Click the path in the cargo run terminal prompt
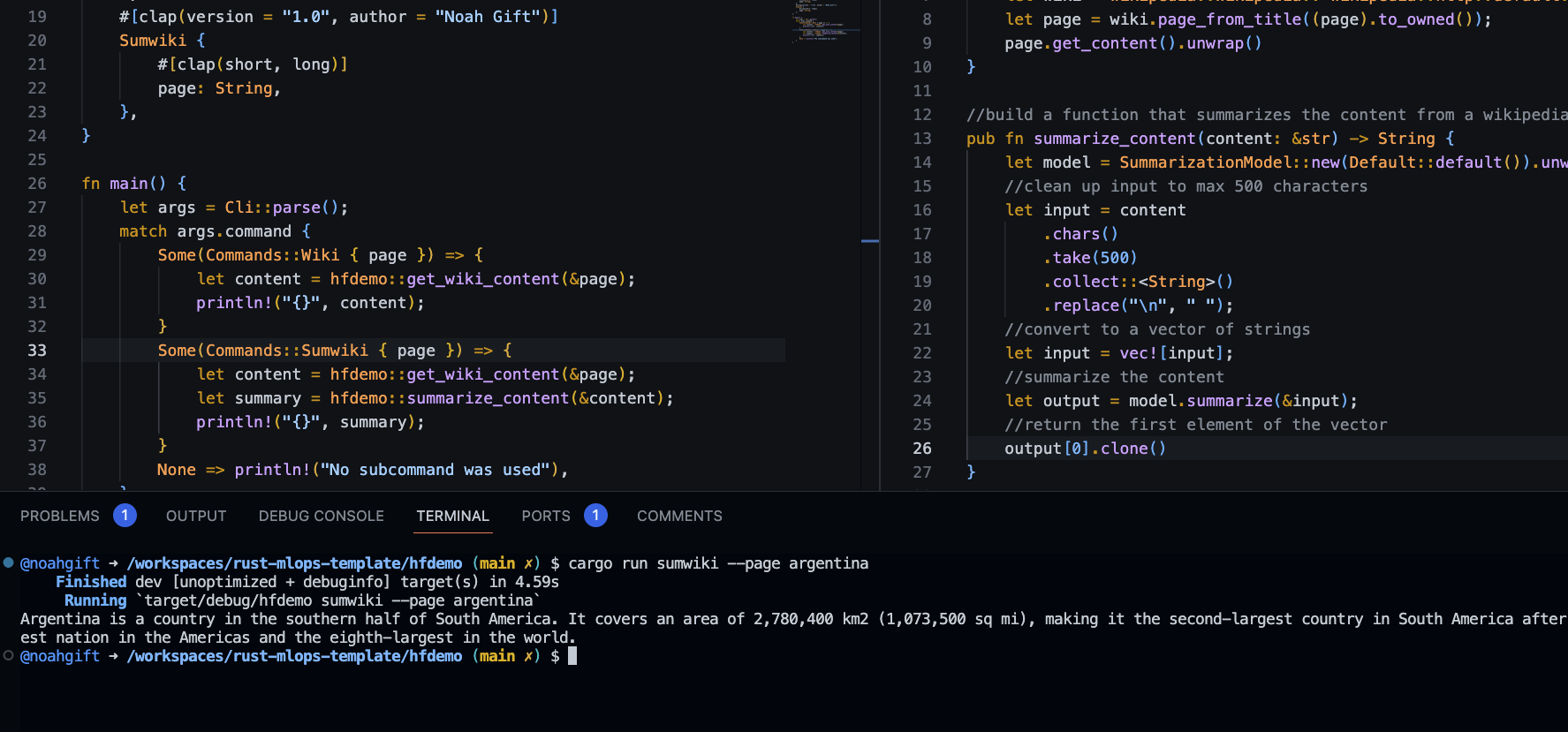 point(294,562)
